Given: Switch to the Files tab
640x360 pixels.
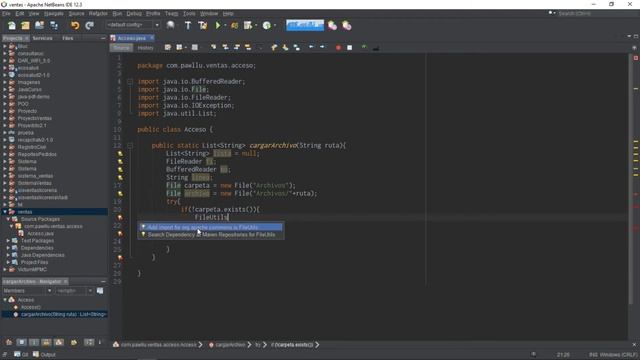Looking at the screenshot, I should coord(68,38).
